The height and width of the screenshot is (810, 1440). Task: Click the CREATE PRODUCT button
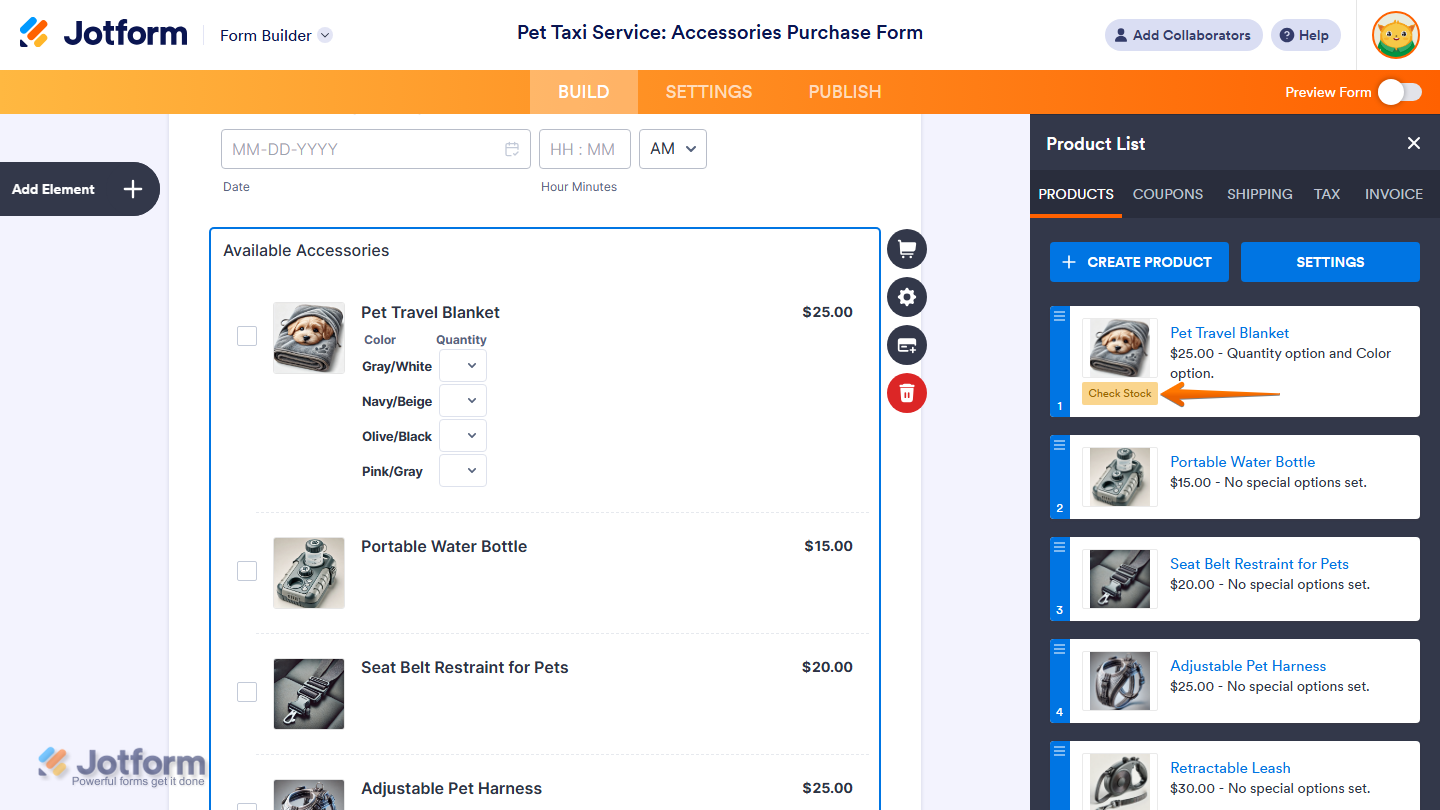tap(1139, 262)
